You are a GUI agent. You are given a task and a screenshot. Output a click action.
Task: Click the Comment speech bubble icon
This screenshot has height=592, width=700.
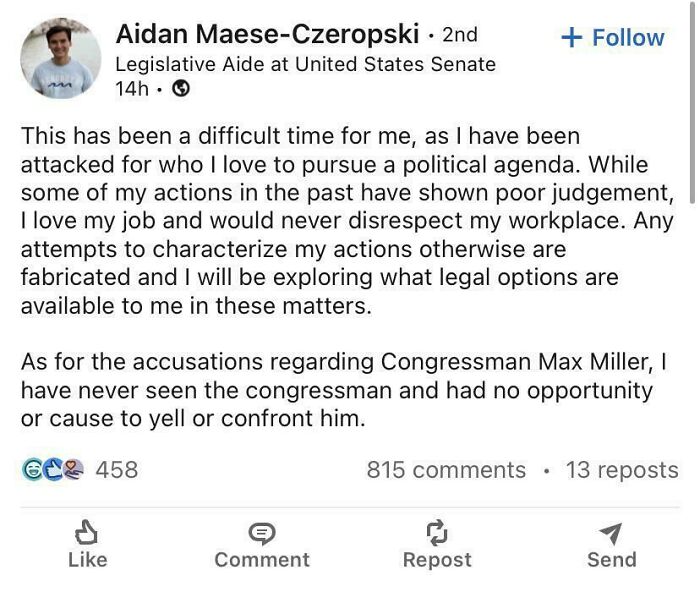click(262, 533)
